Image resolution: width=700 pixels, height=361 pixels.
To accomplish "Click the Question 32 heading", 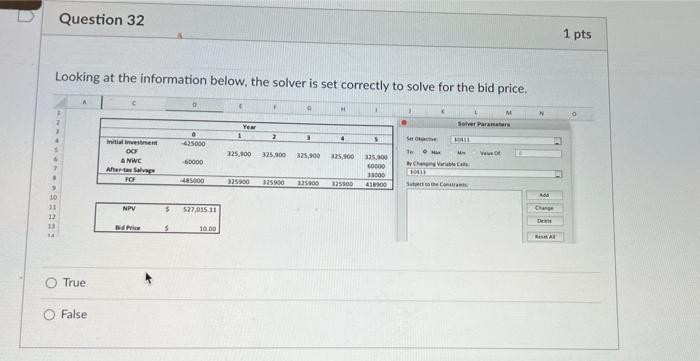I will coord(102,20).
